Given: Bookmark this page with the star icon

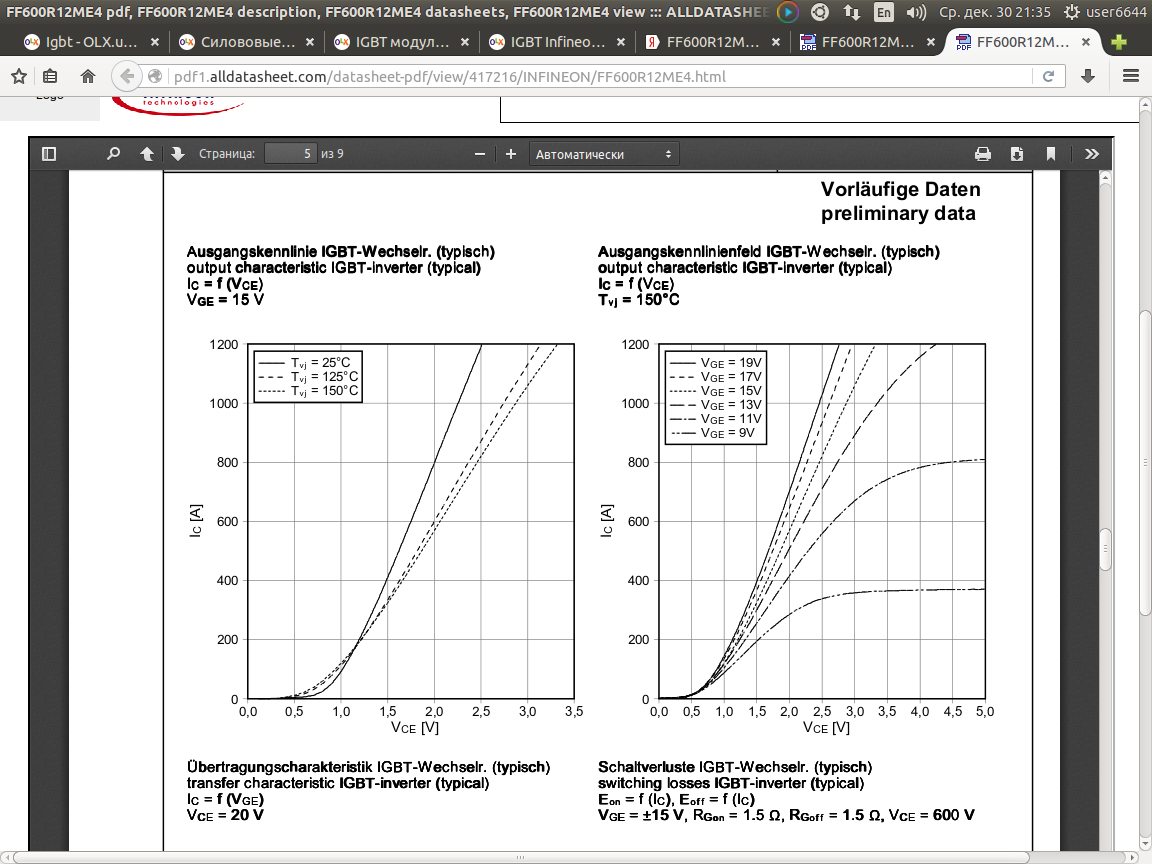Looking at the screenshot, I should click(x=18, y=77).
